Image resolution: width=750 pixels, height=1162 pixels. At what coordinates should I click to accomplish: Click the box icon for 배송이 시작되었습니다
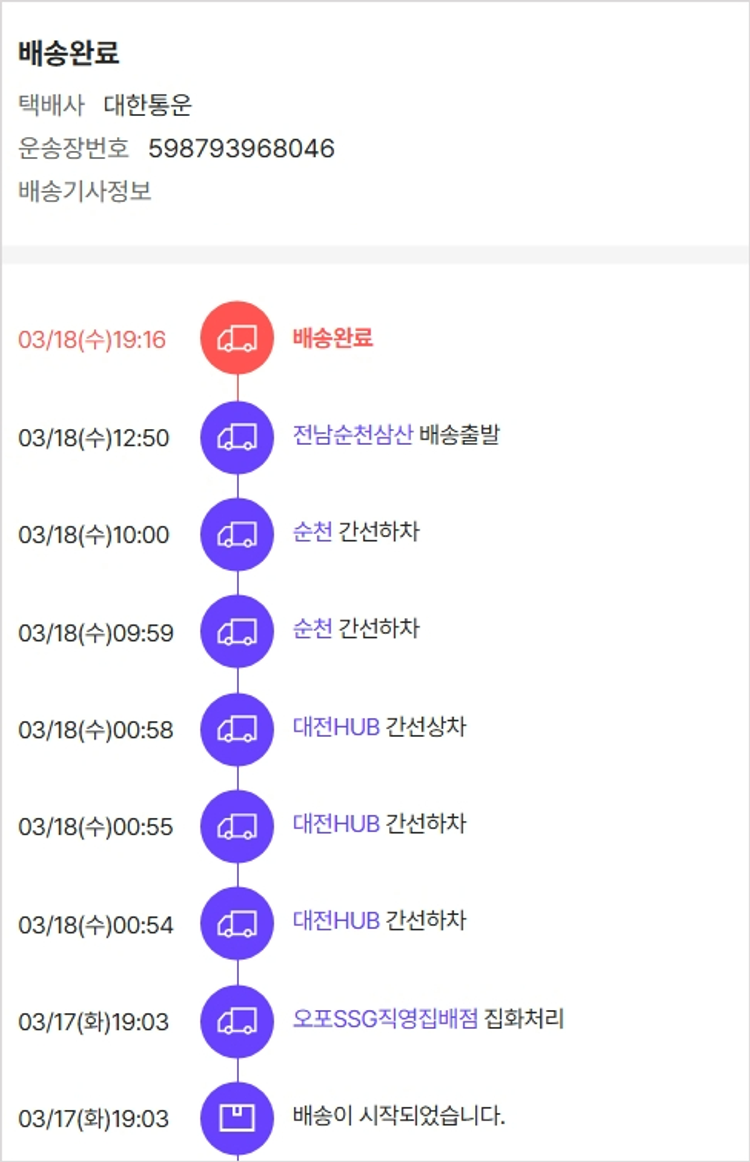237,1118
